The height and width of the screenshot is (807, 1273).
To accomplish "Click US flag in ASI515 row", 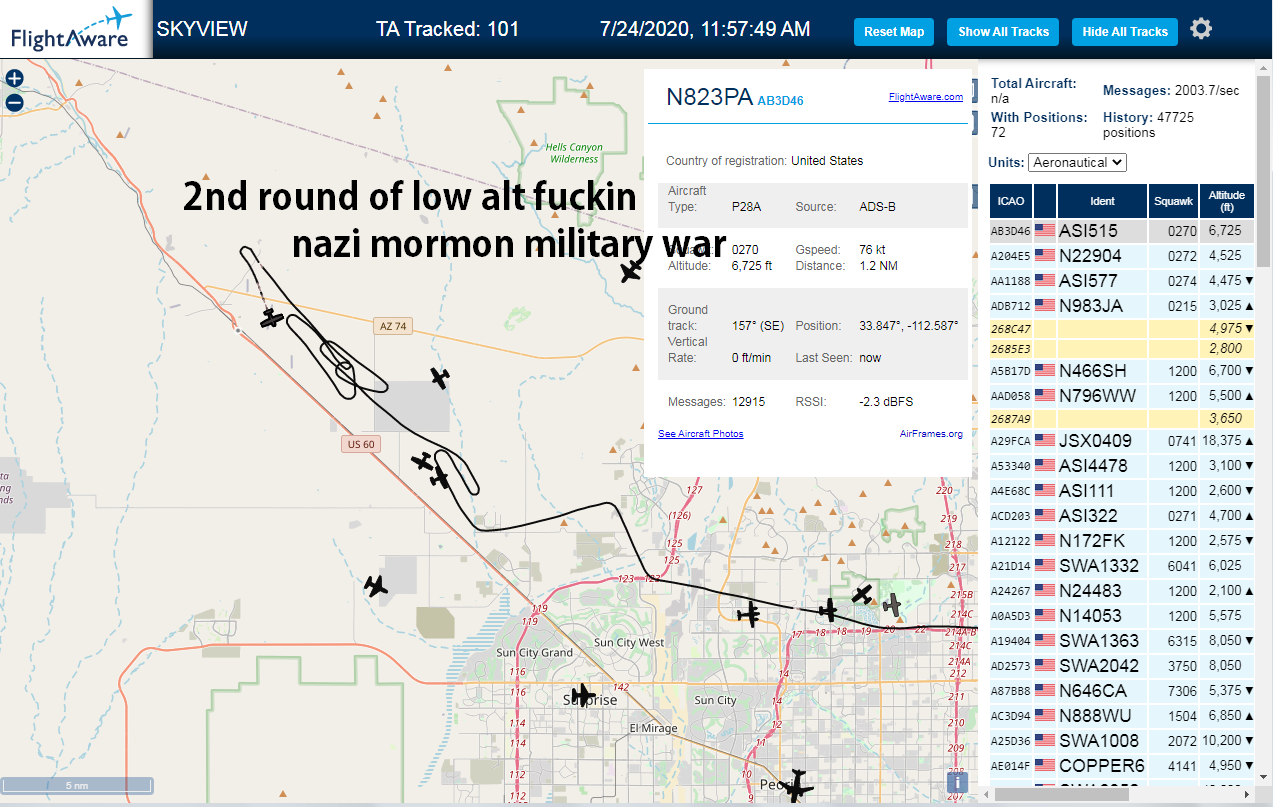I will point(1045,231).
